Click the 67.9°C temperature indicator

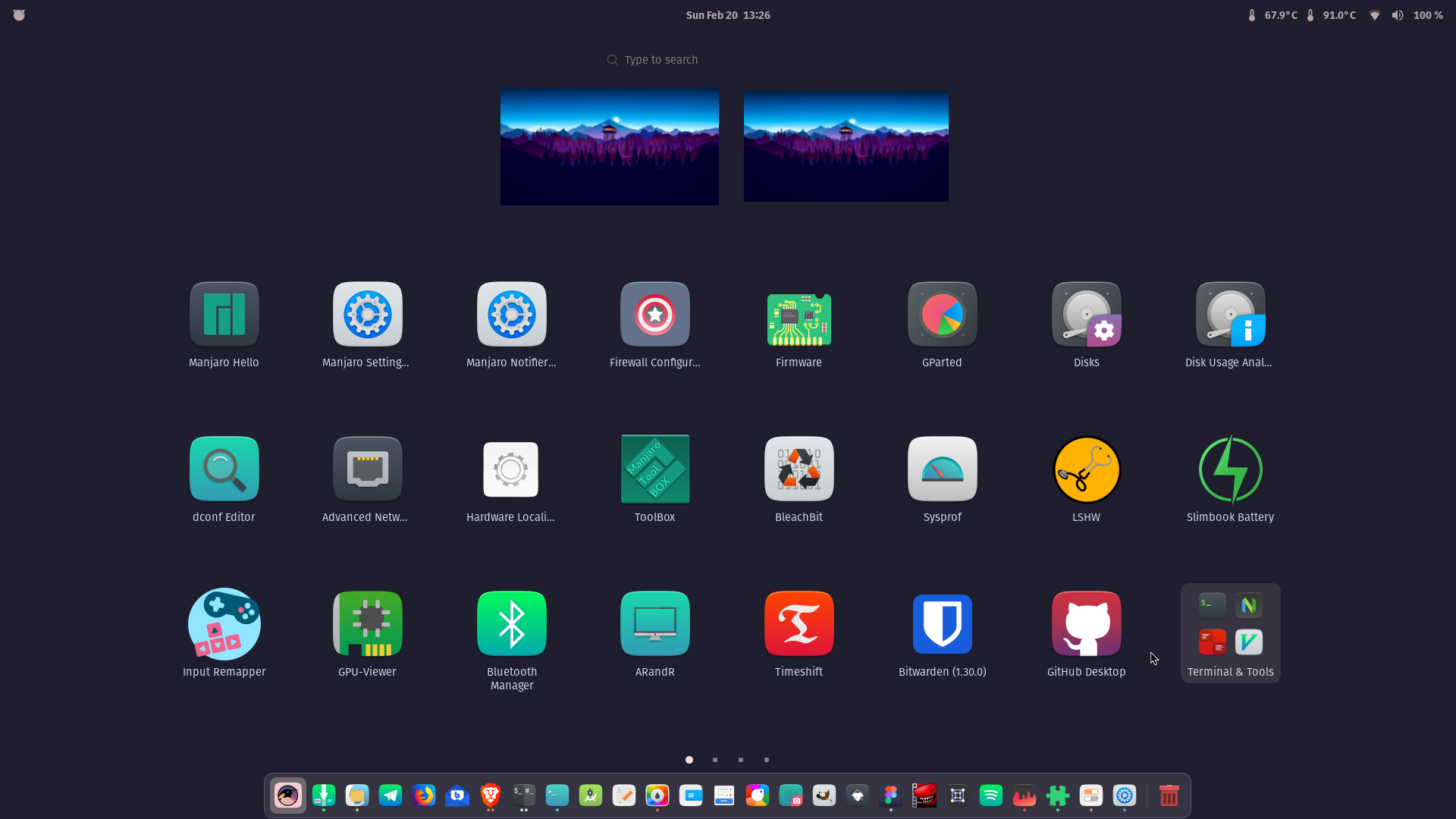[x=1272, y=15]
